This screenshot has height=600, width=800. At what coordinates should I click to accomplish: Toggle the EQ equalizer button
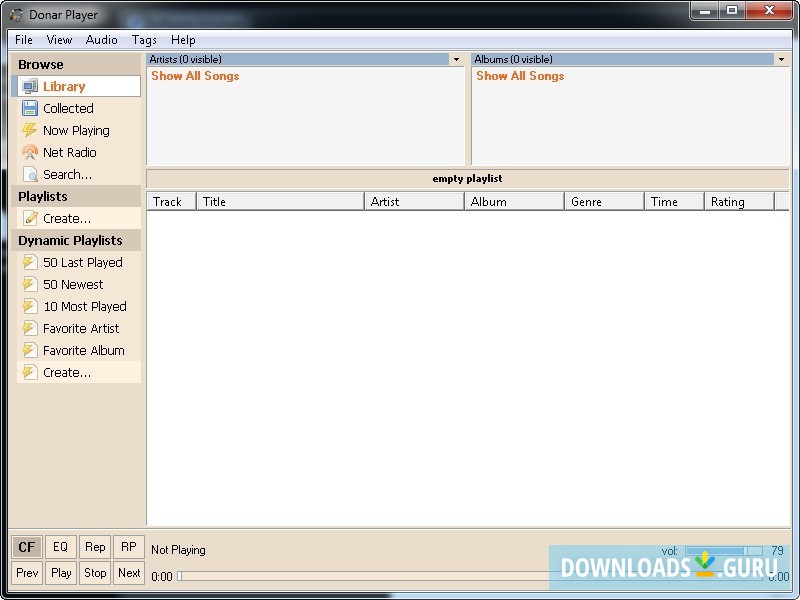tap(60, 547)
